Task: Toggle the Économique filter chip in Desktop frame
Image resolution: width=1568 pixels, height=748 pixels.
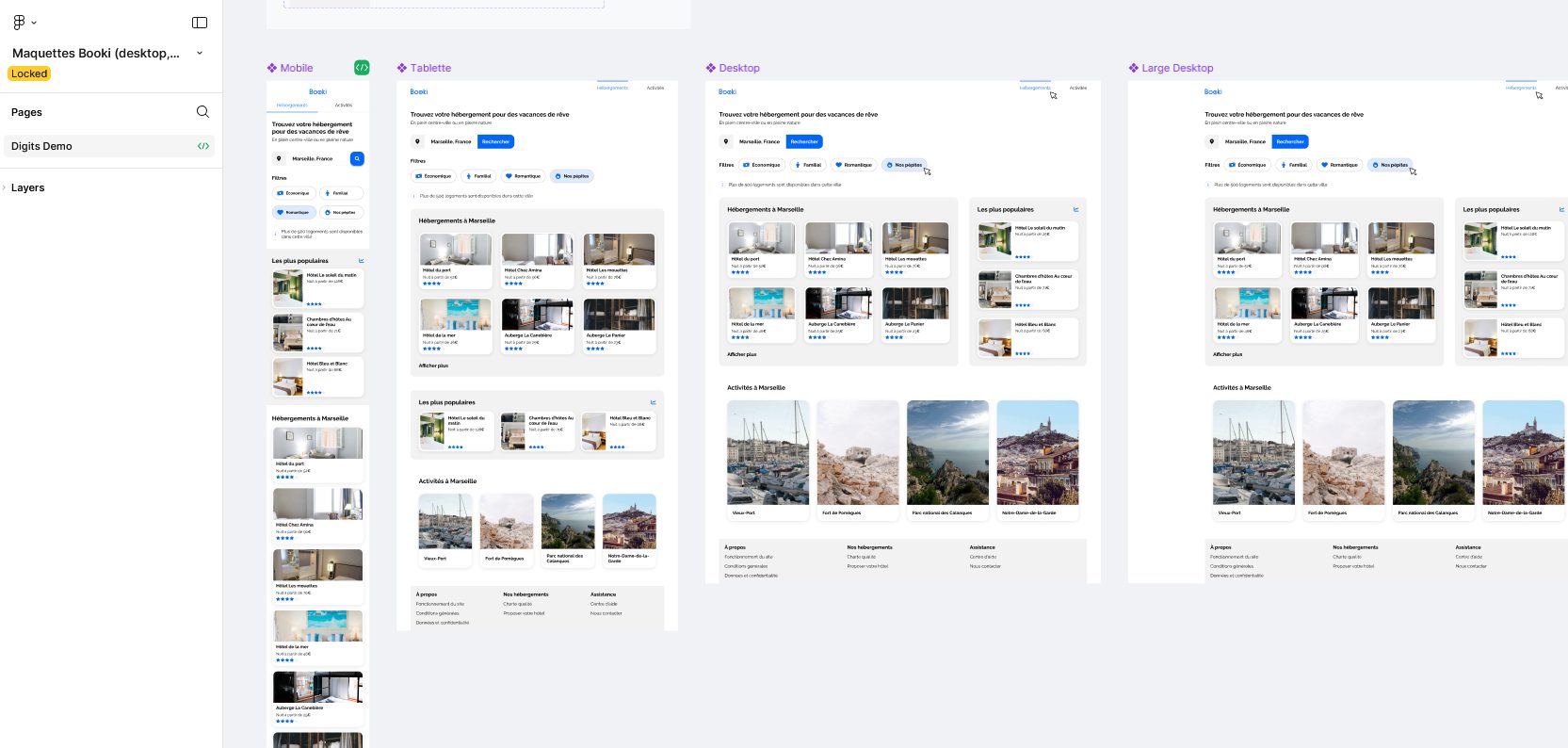Action: click(x=763, y=165)
